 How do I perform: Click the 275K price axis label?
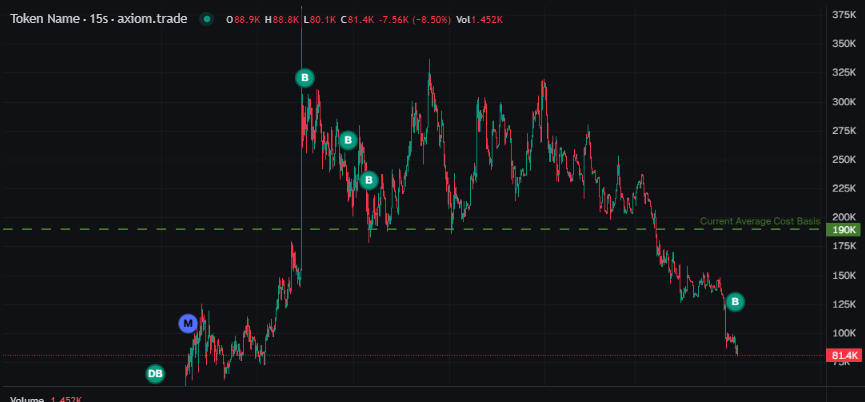pyautogui.click(x=844, y=130)
